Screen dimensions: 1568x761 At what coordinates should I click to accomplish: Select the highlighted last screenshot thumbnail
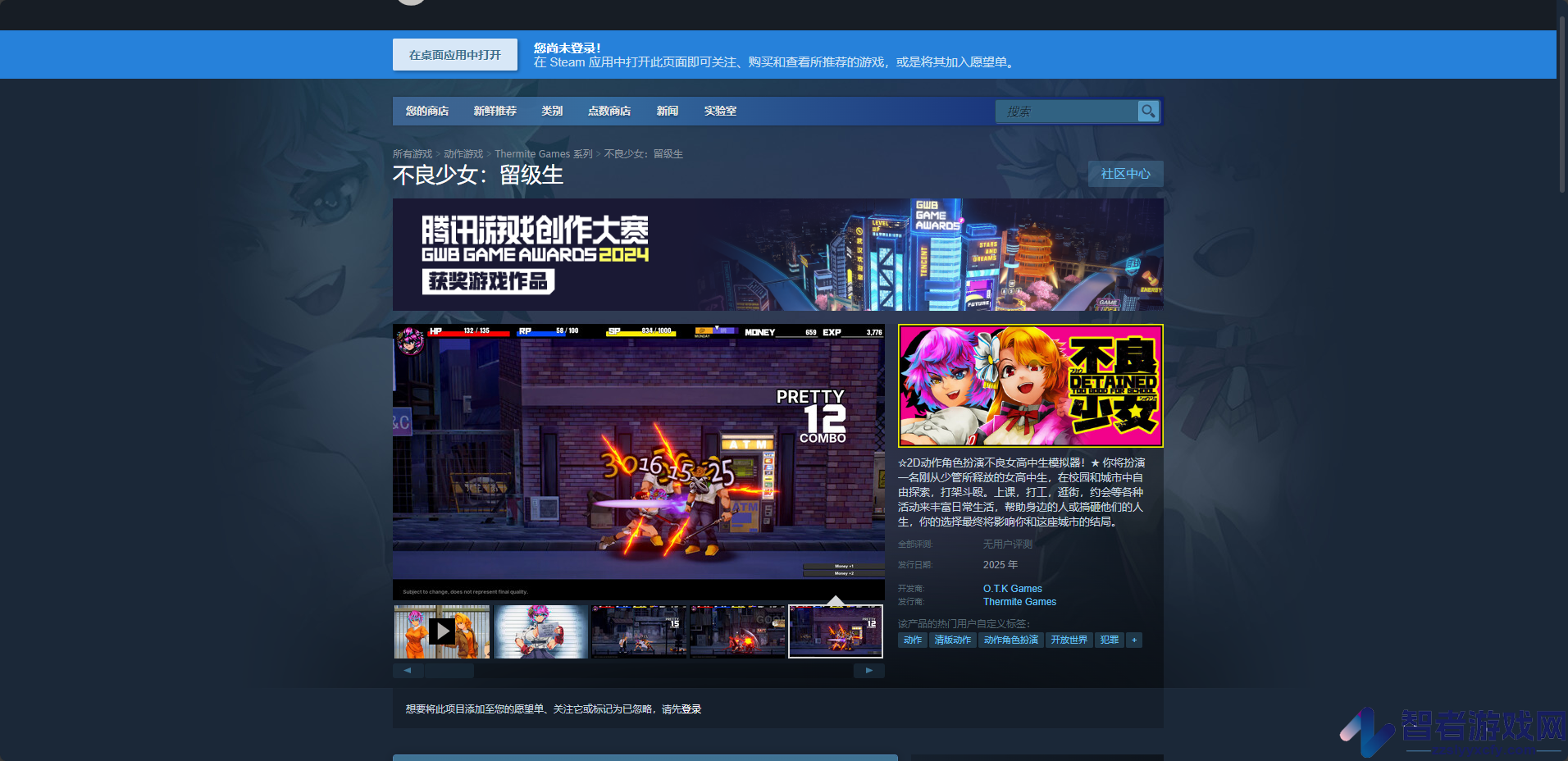pos(836,631)
